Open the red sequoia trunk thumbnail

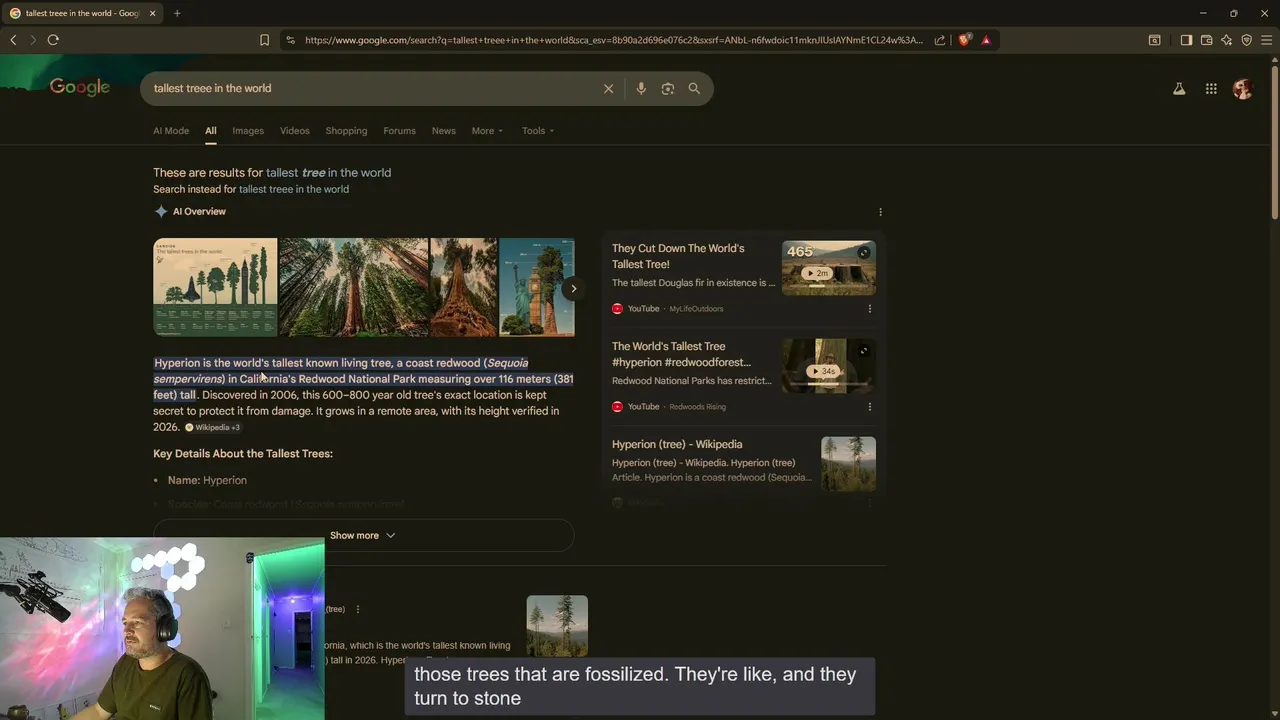464,287
